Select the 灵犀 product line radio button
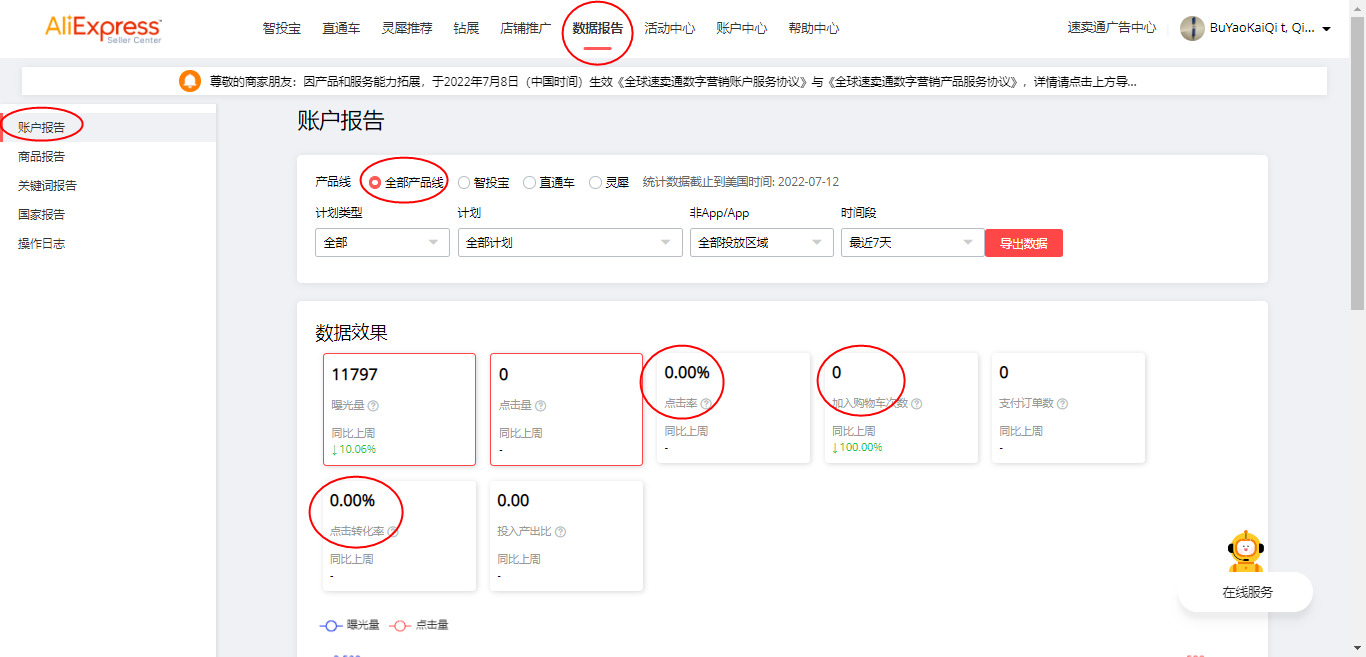Screen dimensions: 1366x657 pyautogui.click(x=593, y=182)
